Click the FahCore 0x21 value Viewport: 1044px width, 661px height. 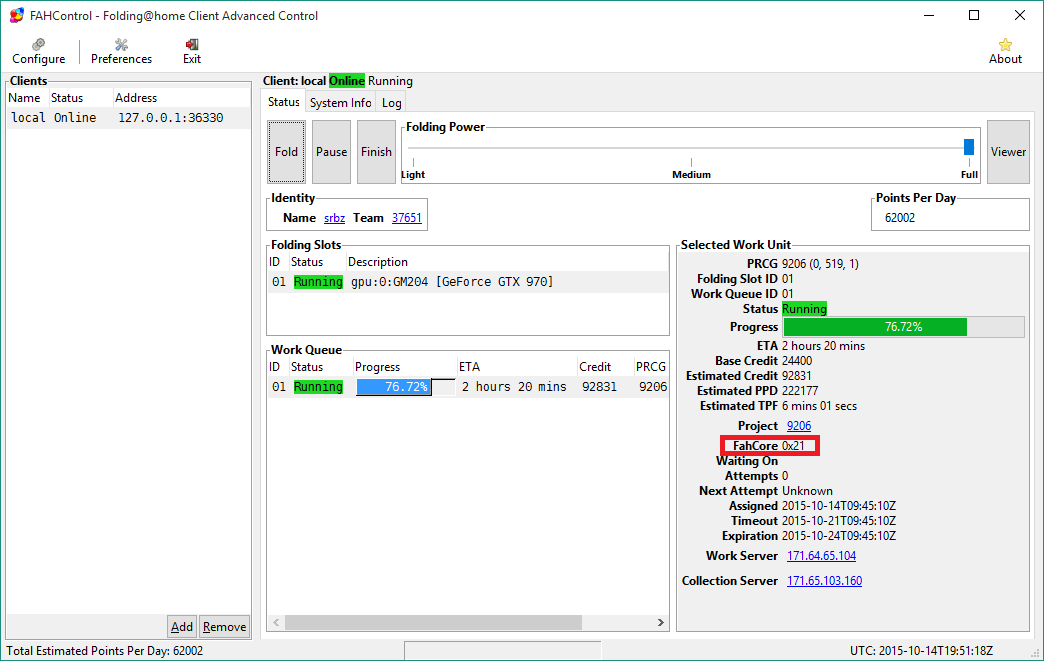pos(793,445)
